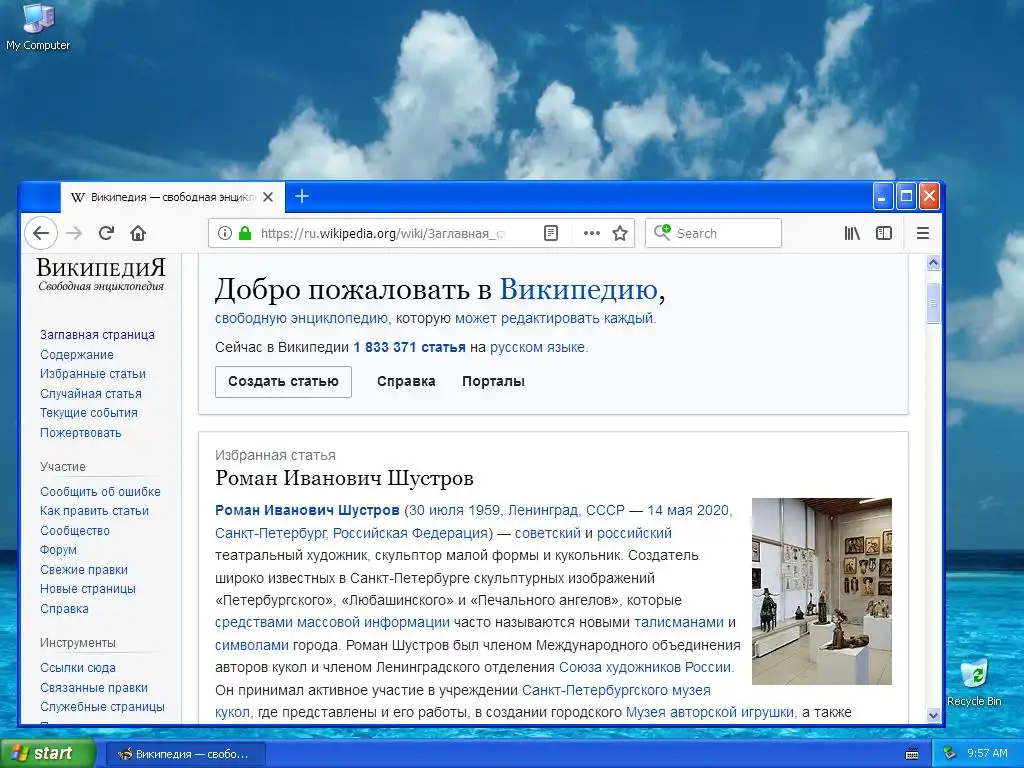View Свежие правки

(84, 569)
